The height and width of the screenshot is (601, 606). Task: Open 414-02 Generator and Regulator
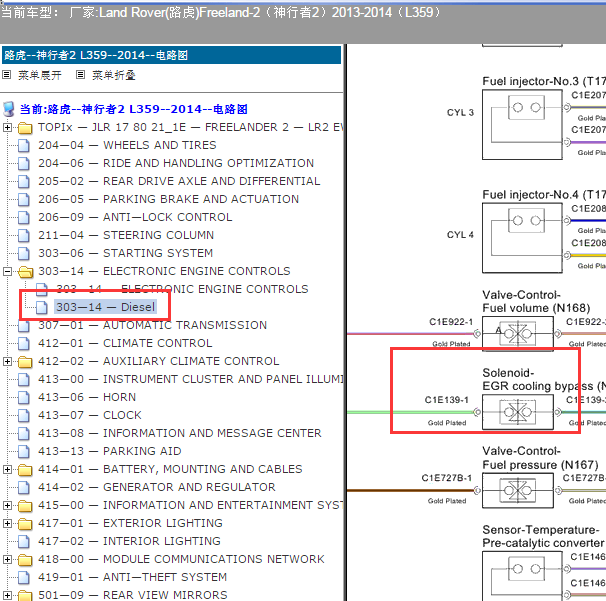pyautogui.click(x=157, y=487)
